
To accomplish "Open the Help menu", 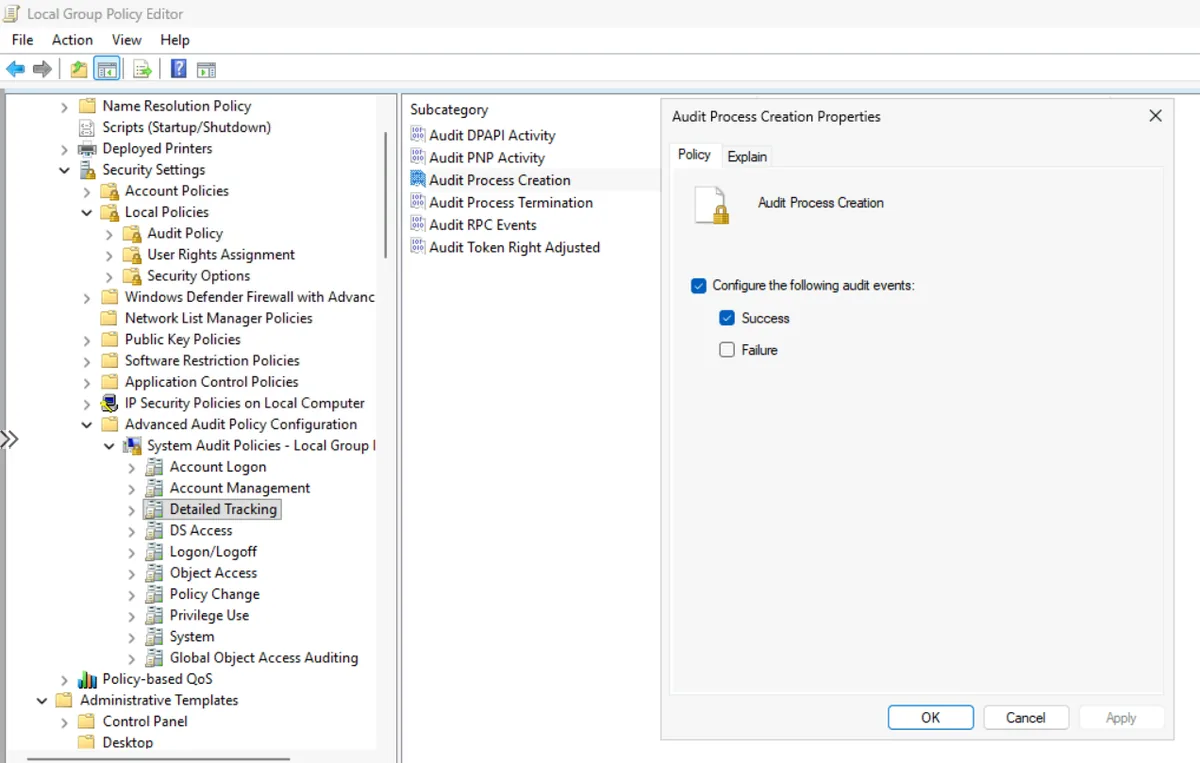I will point(175,40).
